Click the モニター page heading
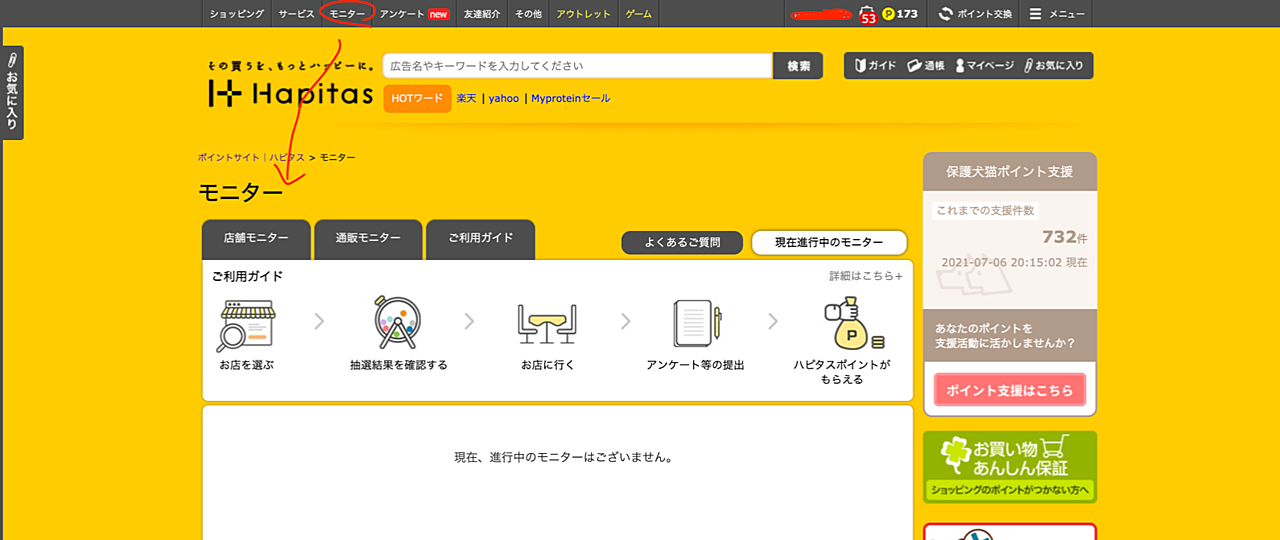 240,193
